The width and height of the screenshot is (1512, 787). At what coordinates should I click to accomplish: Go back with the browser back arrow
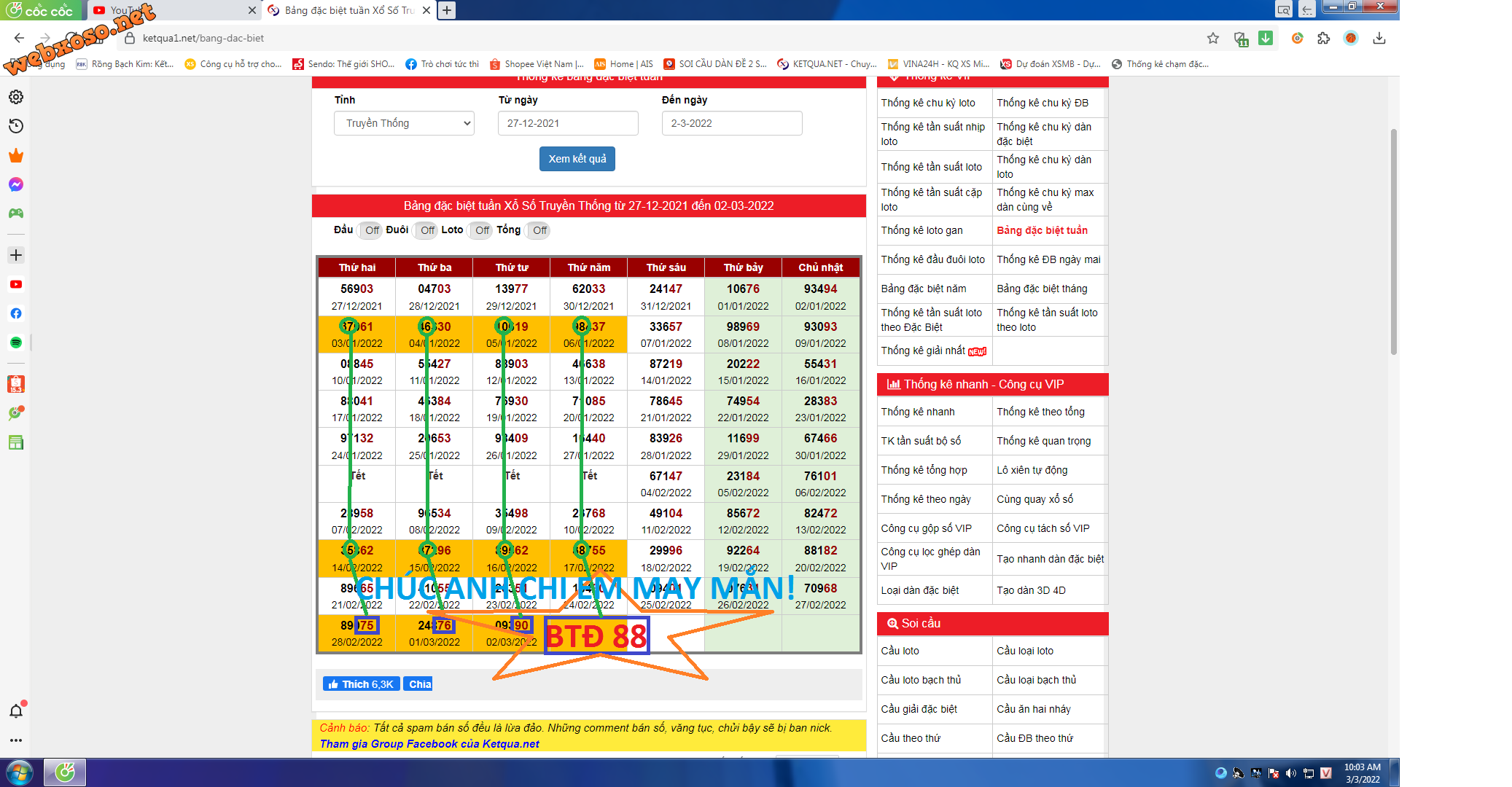click(19, 38)
